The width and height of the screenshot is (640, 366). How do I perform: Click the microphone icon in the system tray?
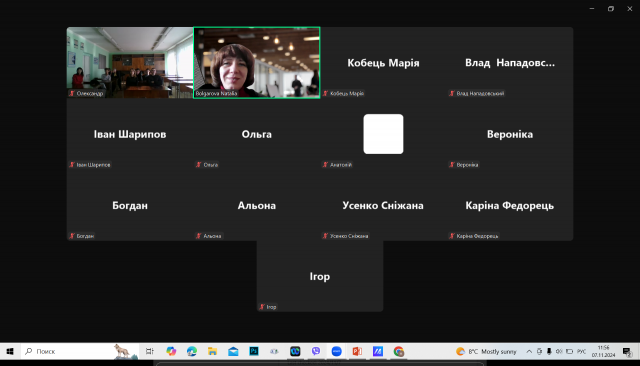(549, 351)
